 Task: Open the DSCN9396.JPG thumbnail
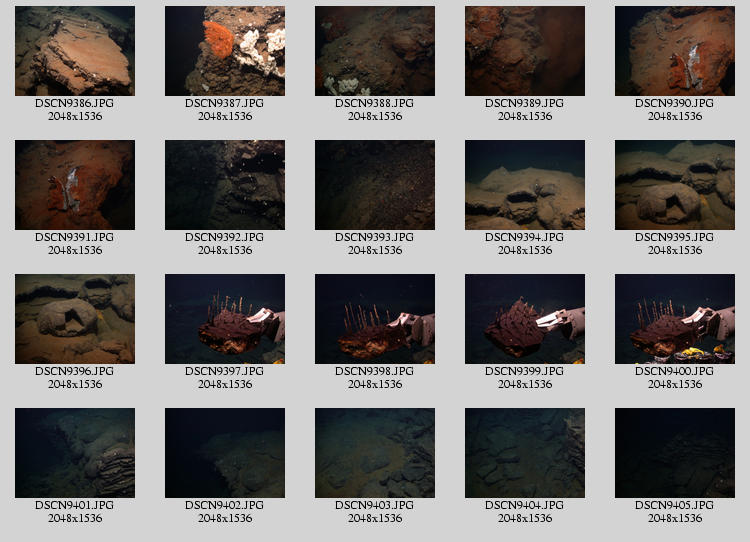tap(75, 319)
